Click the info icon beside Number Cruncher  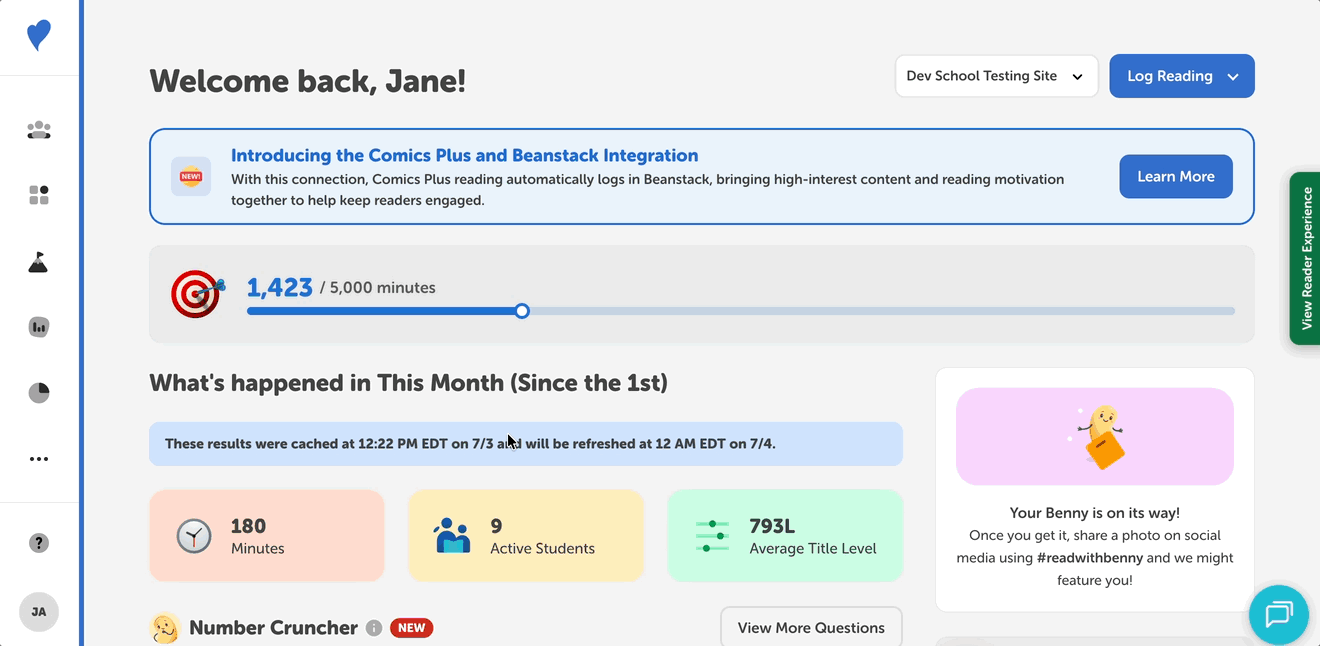pos(374,628)
